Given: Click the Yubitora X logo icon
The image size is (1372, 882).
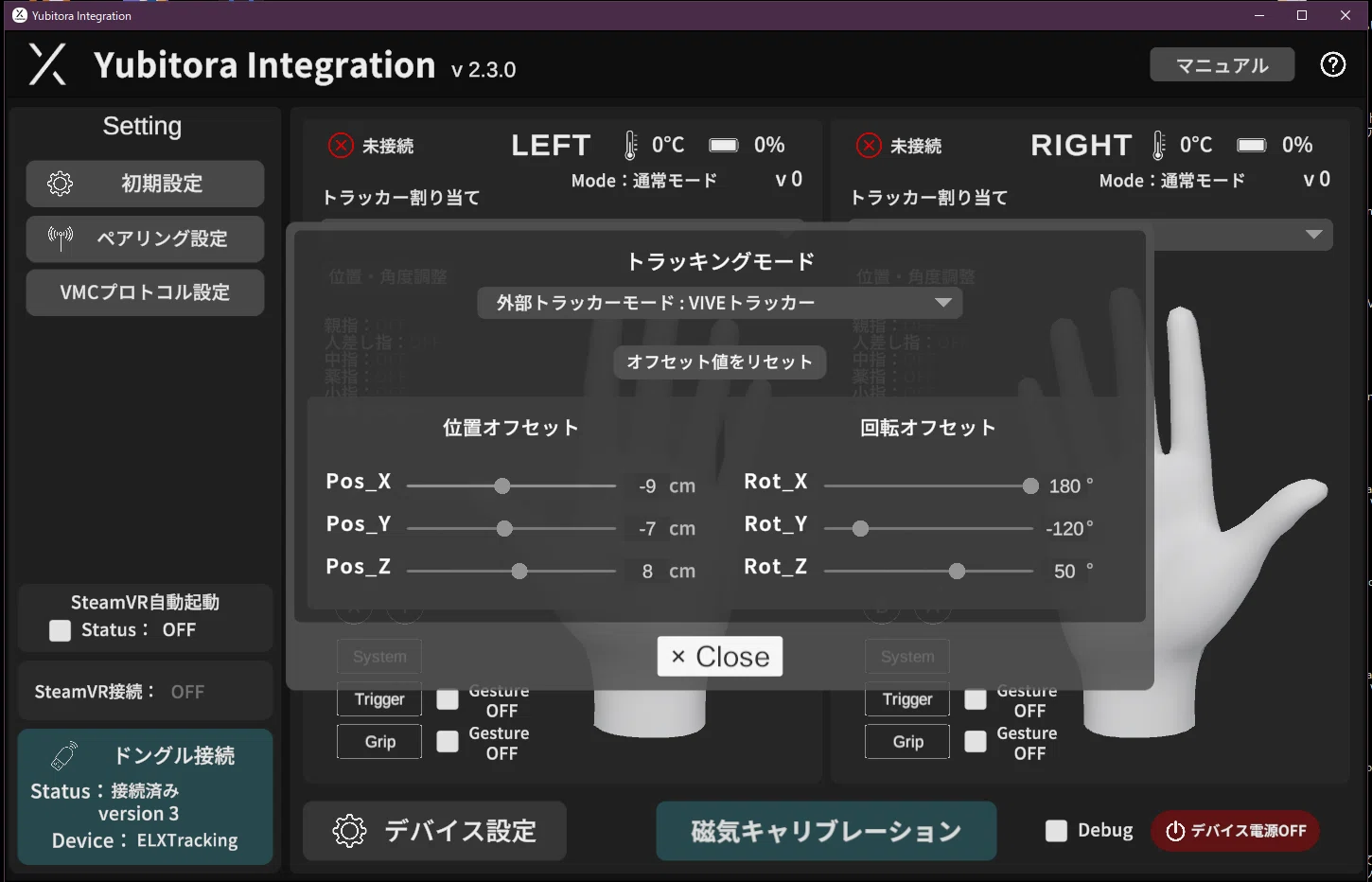Looking at the screenshot, I should coord(47,64).
